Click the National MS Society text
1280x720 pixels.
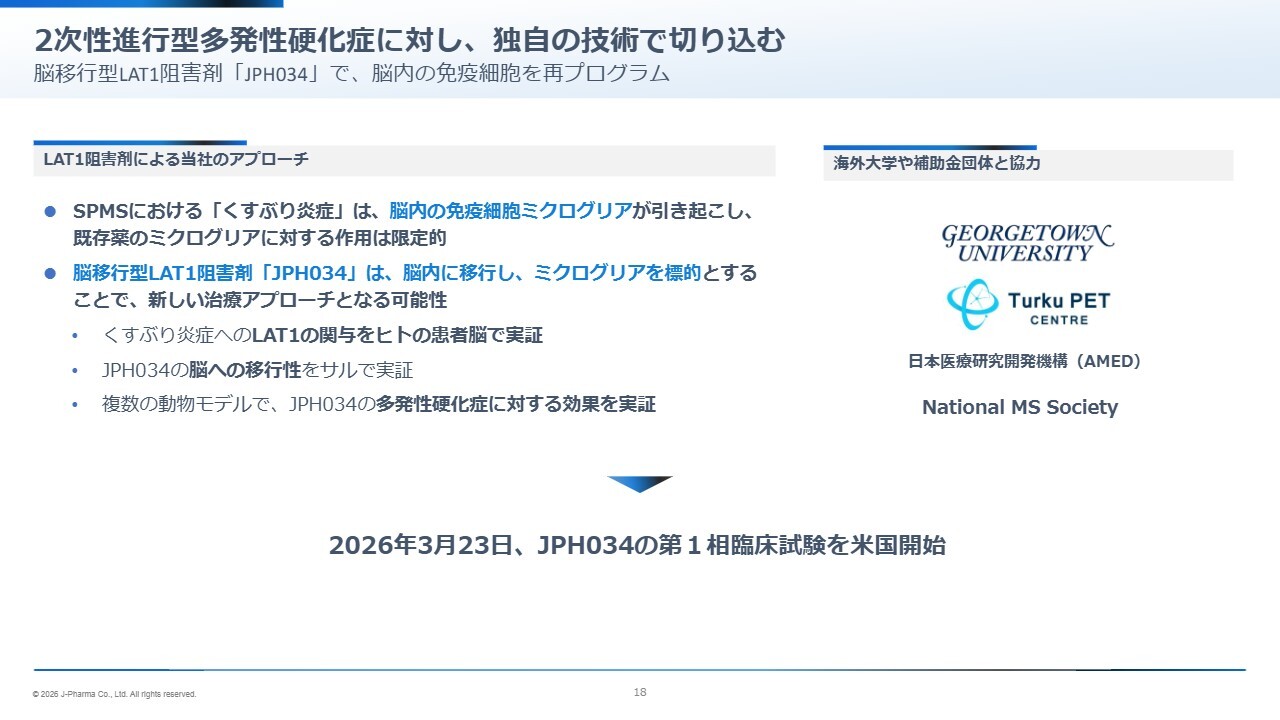click(x=1019, y=407)
